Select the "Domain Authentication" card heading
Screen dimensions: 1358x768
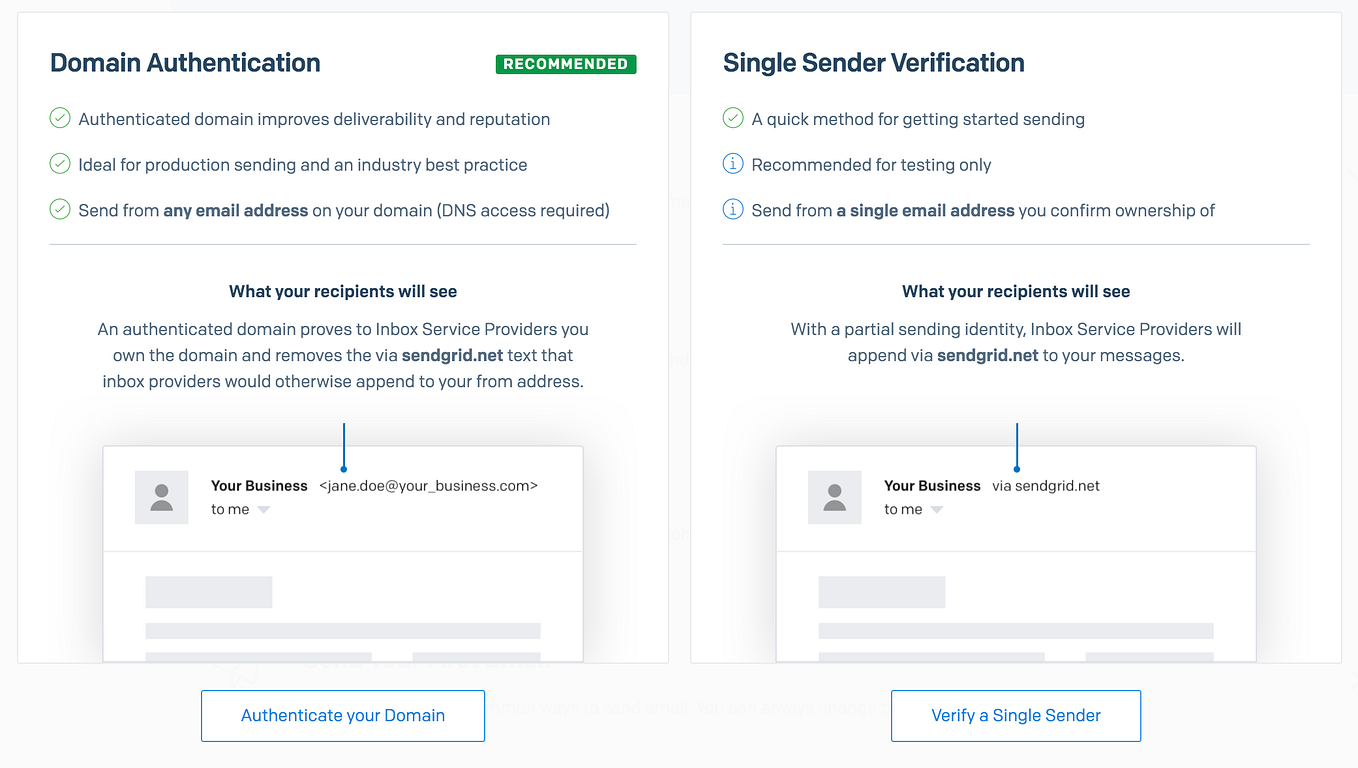[x=184, y=62]
